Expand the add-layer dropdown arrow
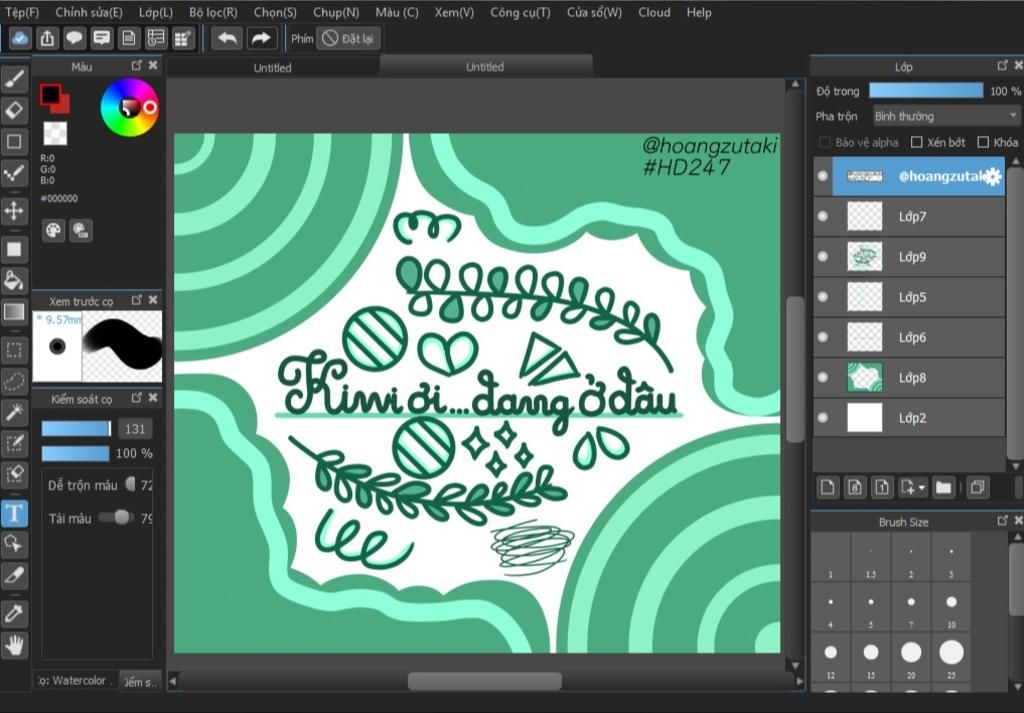 click(922, 488)
